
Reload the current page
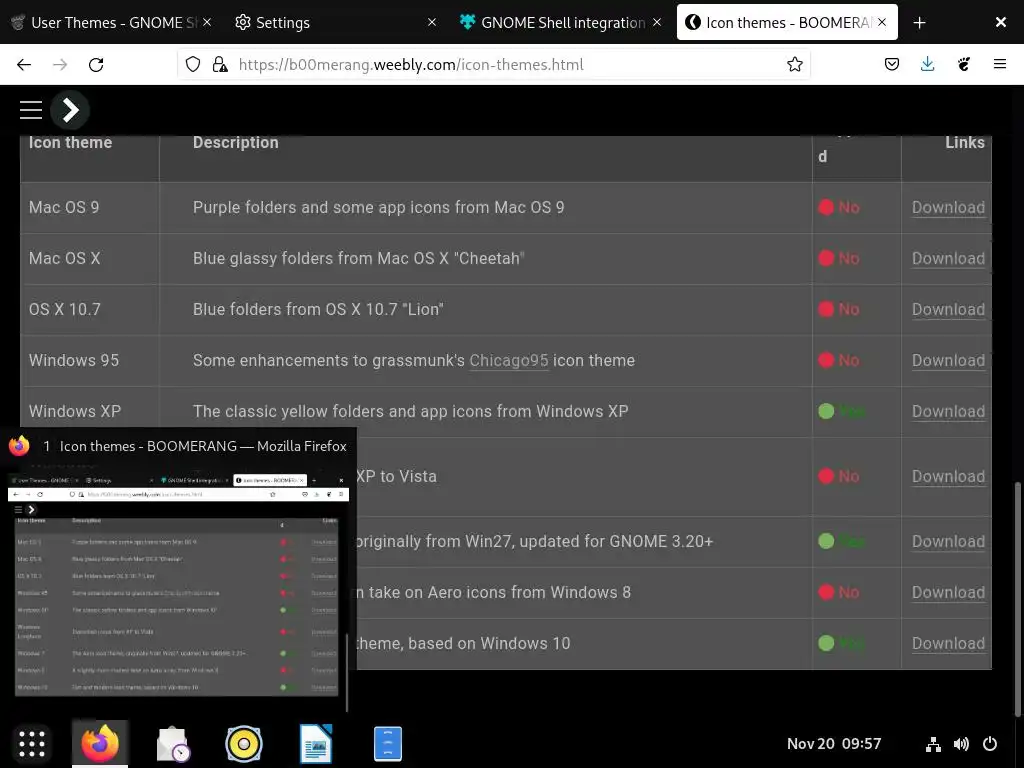point(96,64)
